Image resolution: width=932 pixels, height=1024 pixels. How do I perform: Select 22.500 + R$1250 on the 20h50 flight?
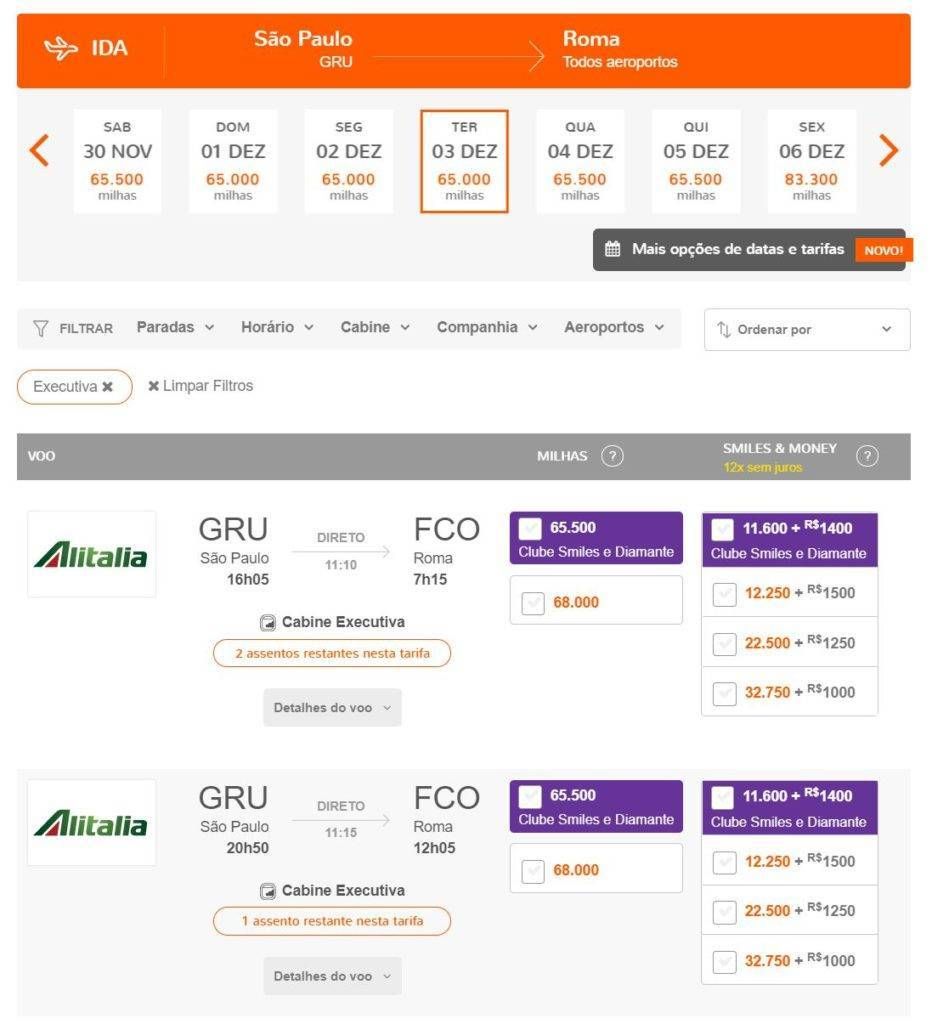click(x=725, y=911)
